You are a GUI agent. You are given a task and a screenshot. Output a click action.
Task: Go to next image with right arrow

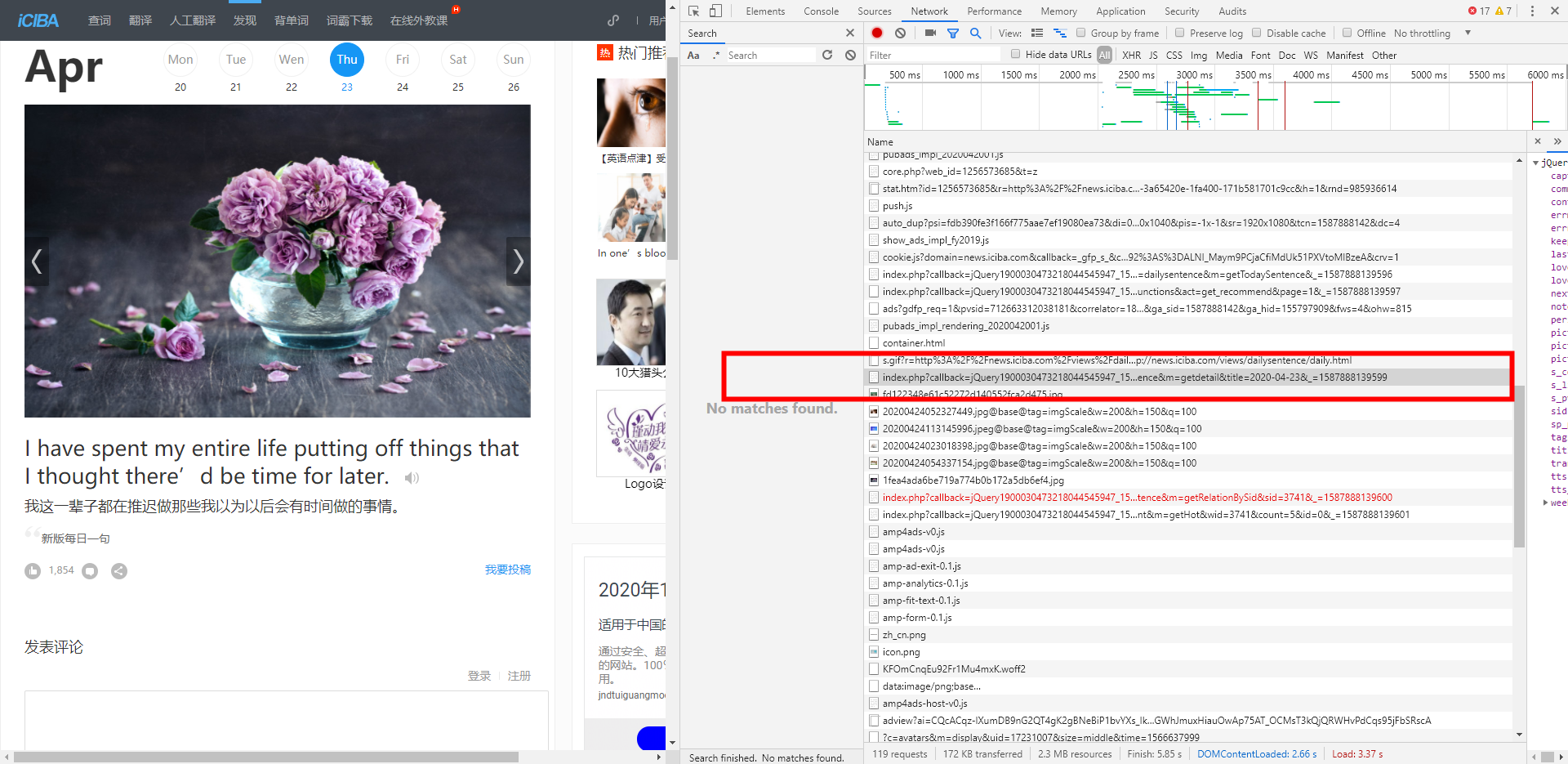click(519, 261)
